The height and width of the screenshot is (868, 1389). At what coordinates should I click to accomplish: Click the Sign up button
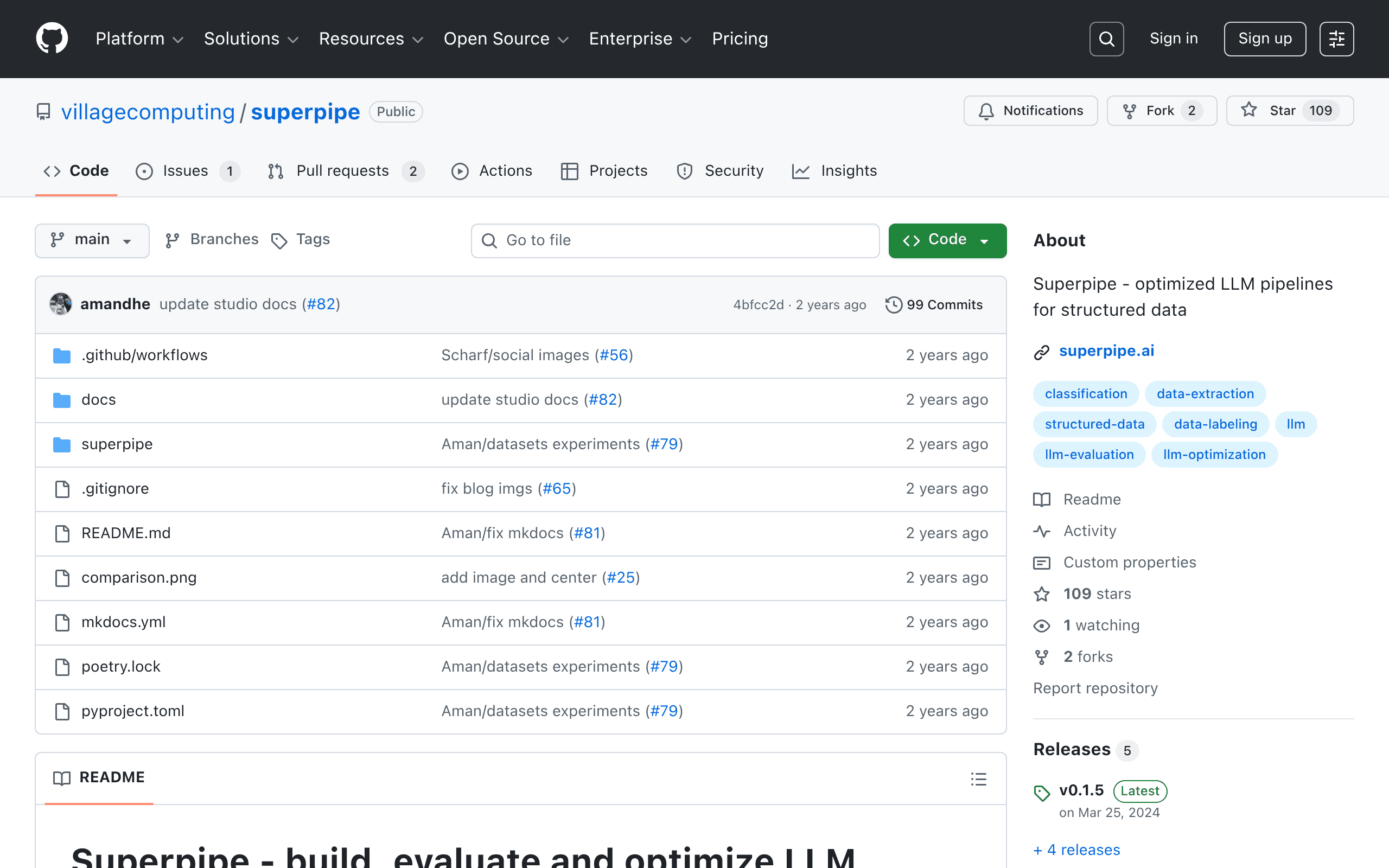[x=1264, y=39]
